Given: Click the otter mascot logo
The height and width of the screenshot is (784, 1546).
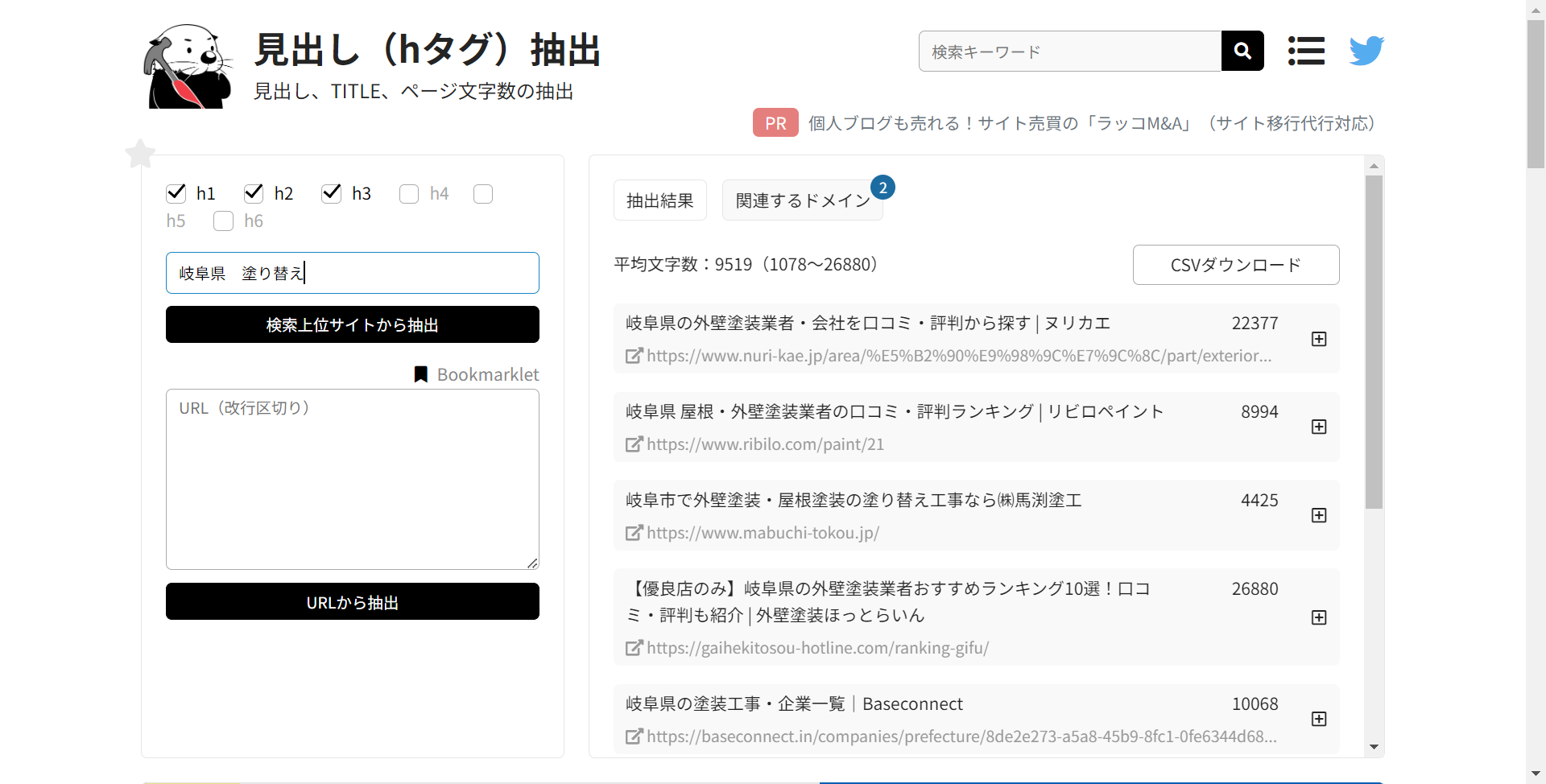Looking at the screenshot, I should 188,66.
